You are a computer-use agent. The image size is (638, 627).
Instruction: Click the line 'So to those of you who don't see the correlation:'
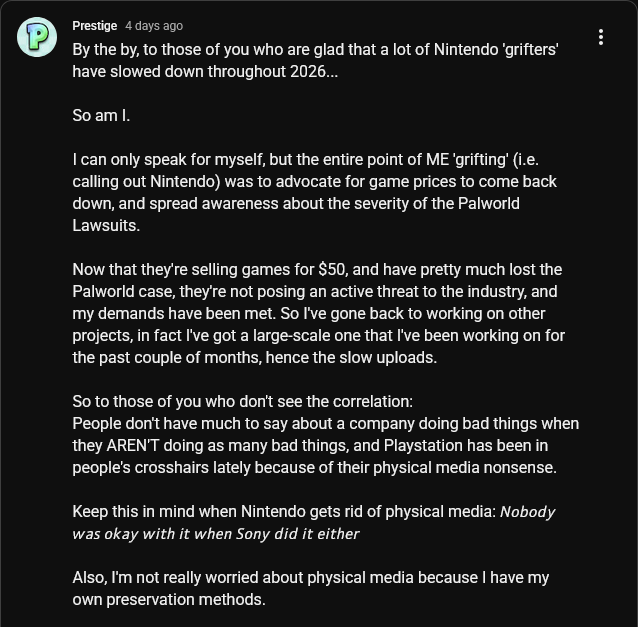point(243,401)
